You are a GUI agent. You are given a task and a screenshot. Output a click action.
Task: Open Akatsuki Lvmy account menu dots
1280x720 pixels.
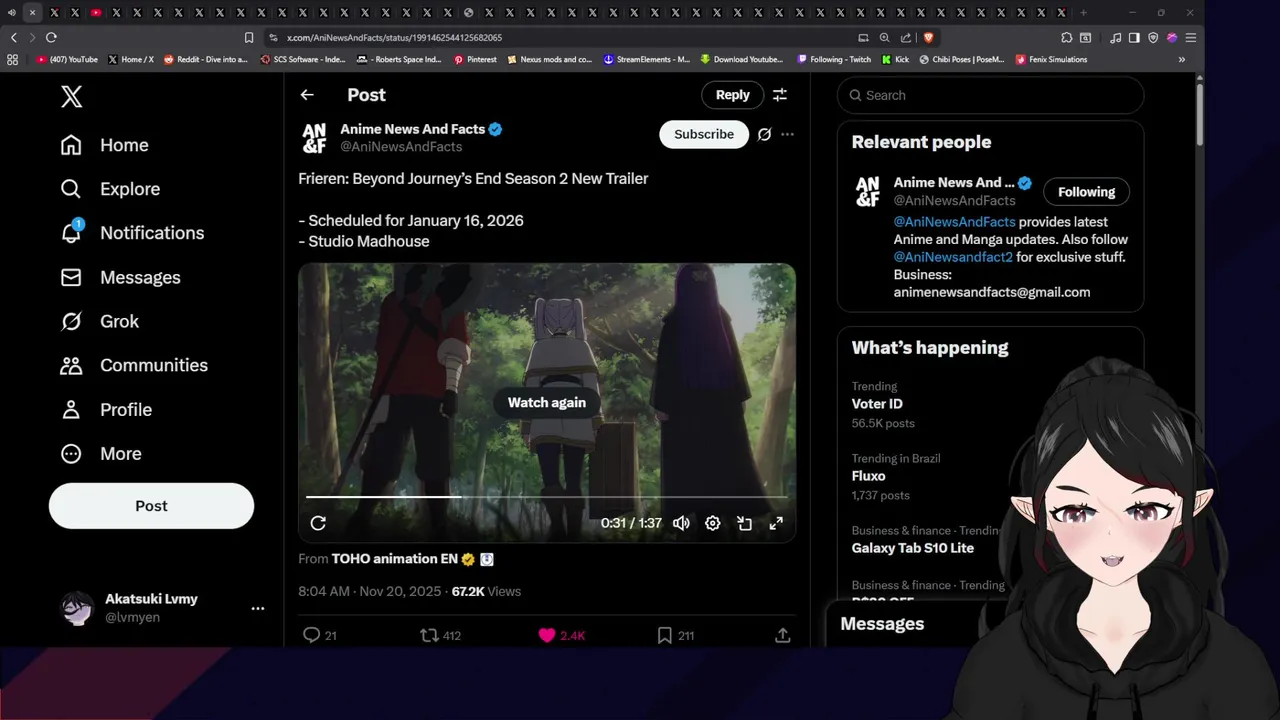tap(258, 608)
